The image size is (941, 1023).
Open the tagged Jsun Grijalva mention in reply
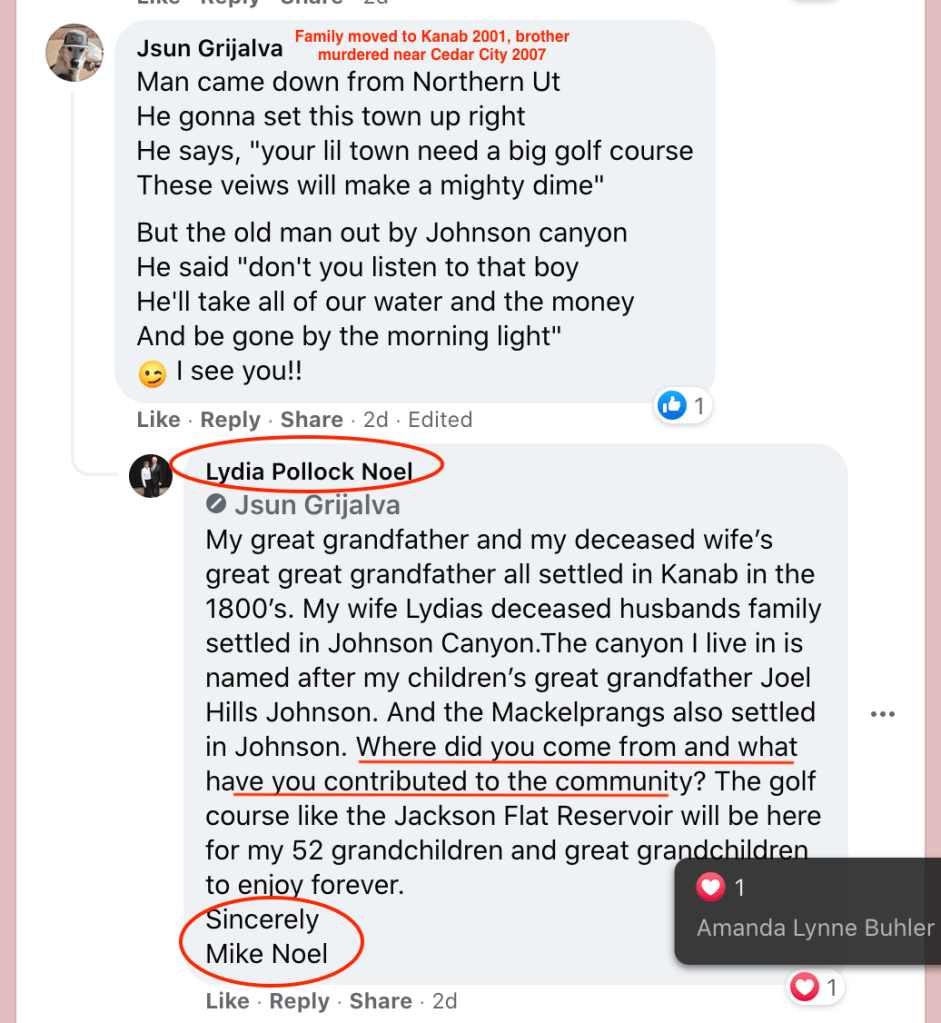pos(317,505)
